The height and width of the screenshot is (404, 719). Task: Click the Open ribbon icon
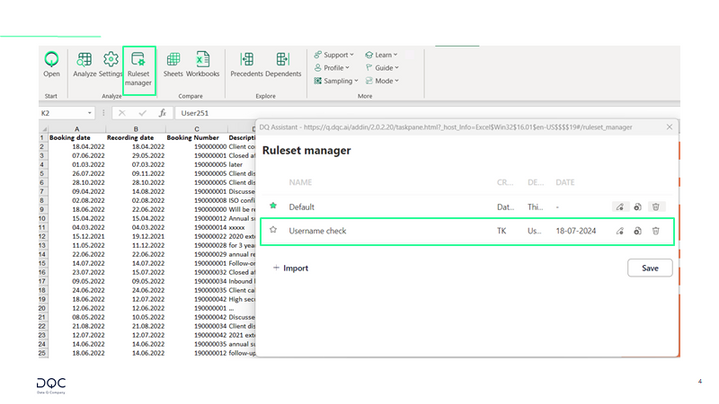[x=51, y=64]
